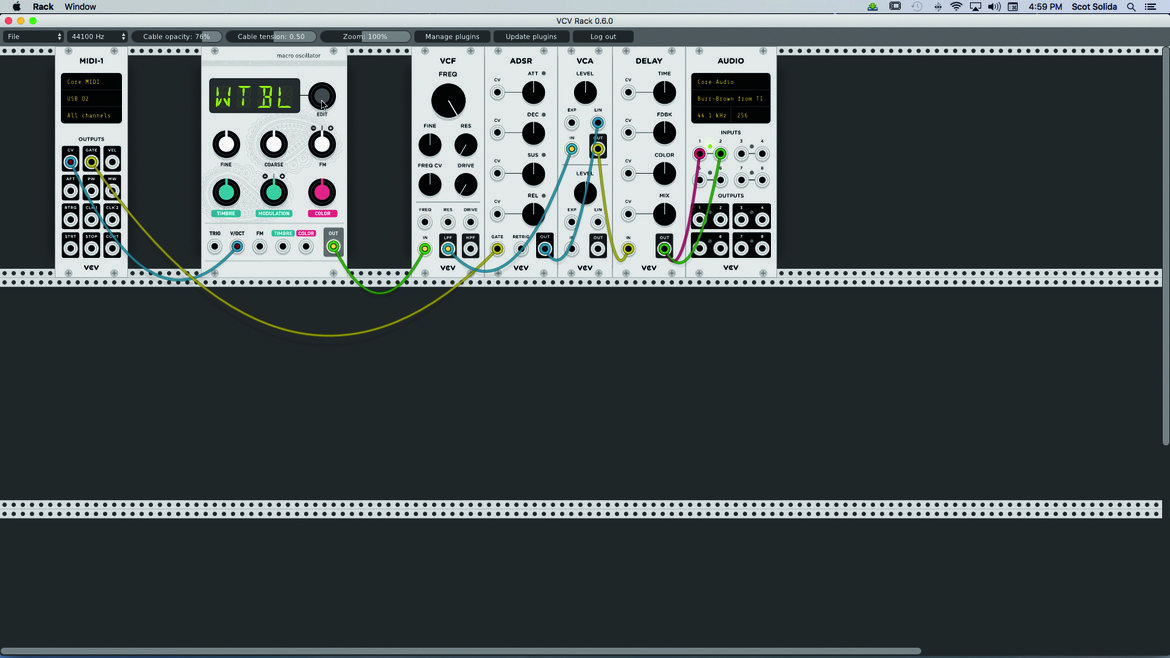The width and height of the screenshot is (1170, 658).
Task: Click the VCF FREQ CV input jack
Action: 425,222
